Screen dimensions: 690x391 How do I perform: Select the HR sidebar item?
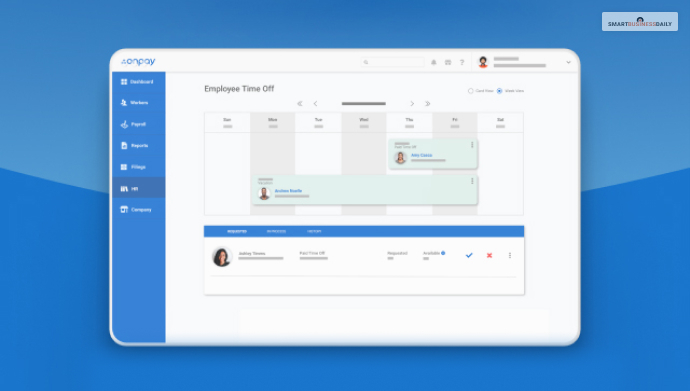click(138, 189)
